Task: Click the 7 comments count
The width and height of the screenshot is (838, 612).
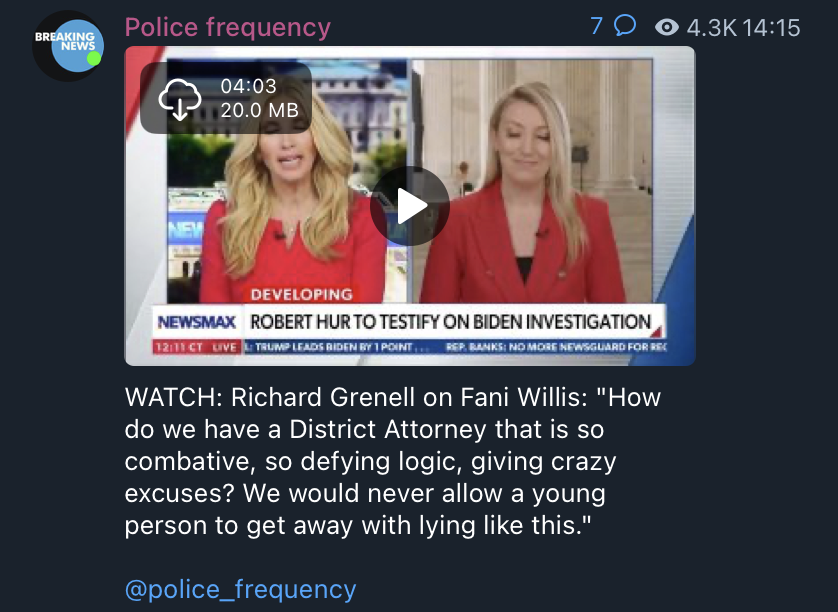Action: [596, 26]
